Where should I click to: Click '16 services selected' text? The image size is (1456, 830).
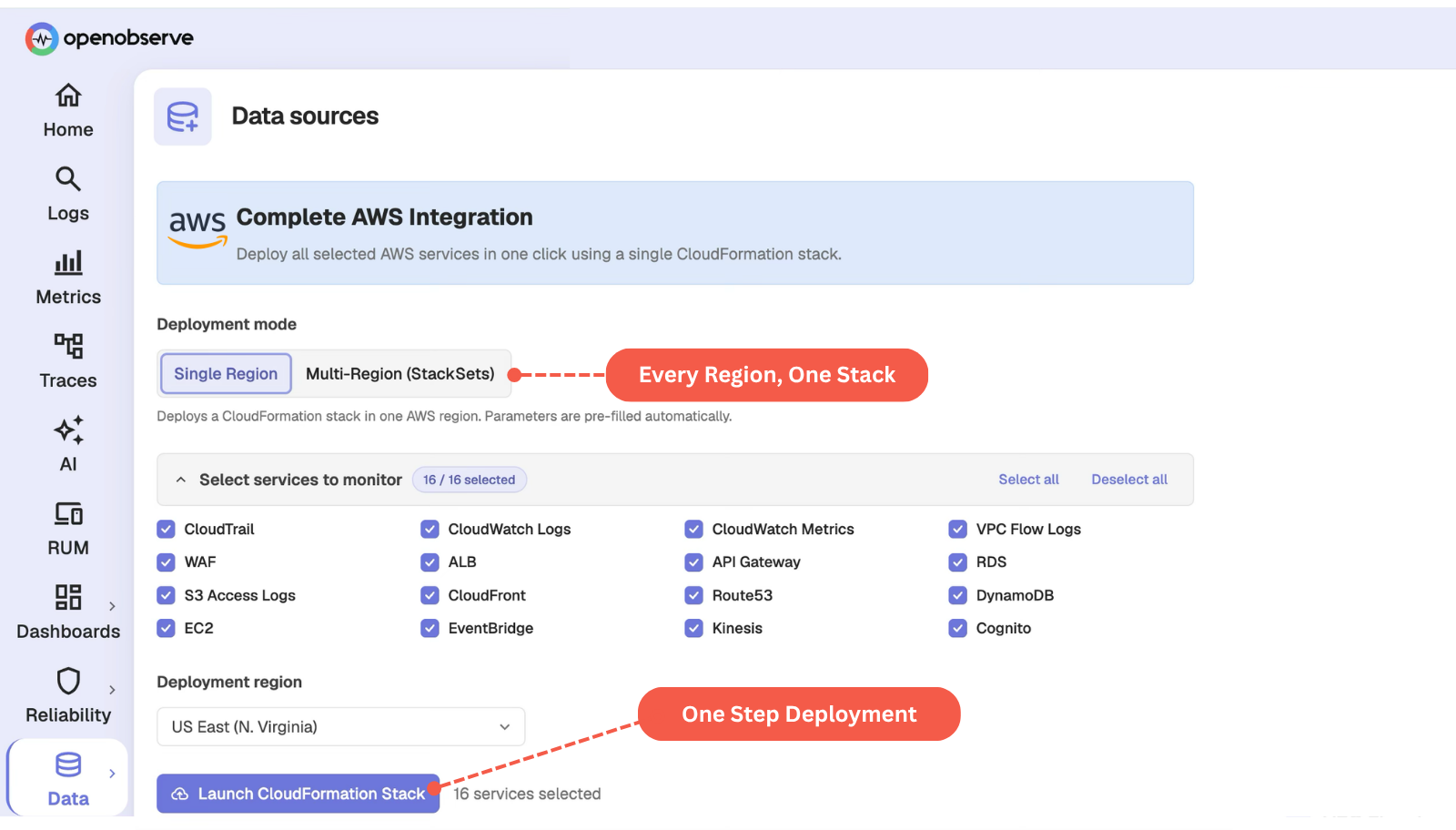[527, 794]
